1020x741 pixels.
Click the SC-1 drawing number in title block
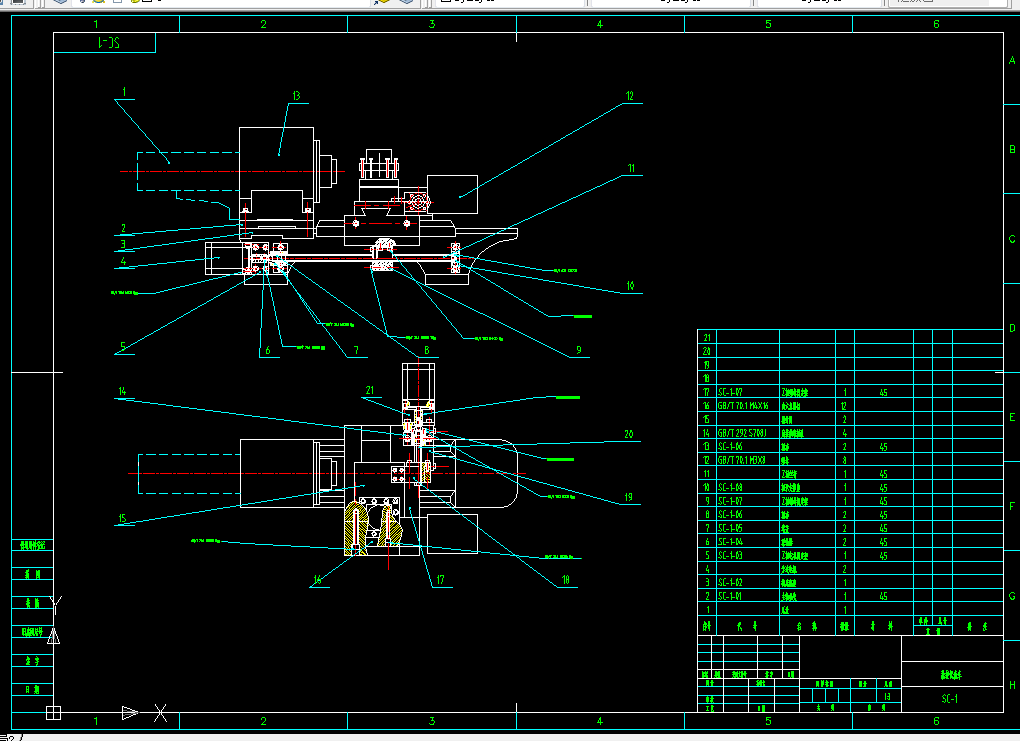click(x=950, y=699)
